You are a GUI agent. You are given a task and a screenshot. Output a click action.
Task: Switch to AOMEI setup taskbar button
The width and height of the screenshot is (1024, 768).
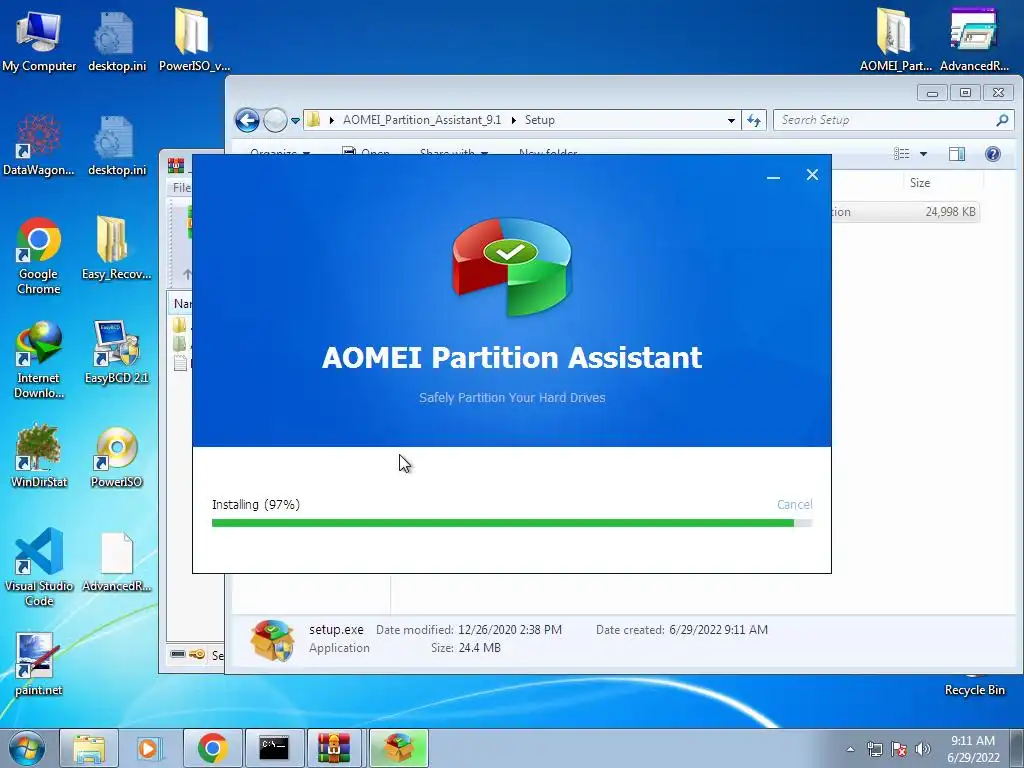[398, 748]
